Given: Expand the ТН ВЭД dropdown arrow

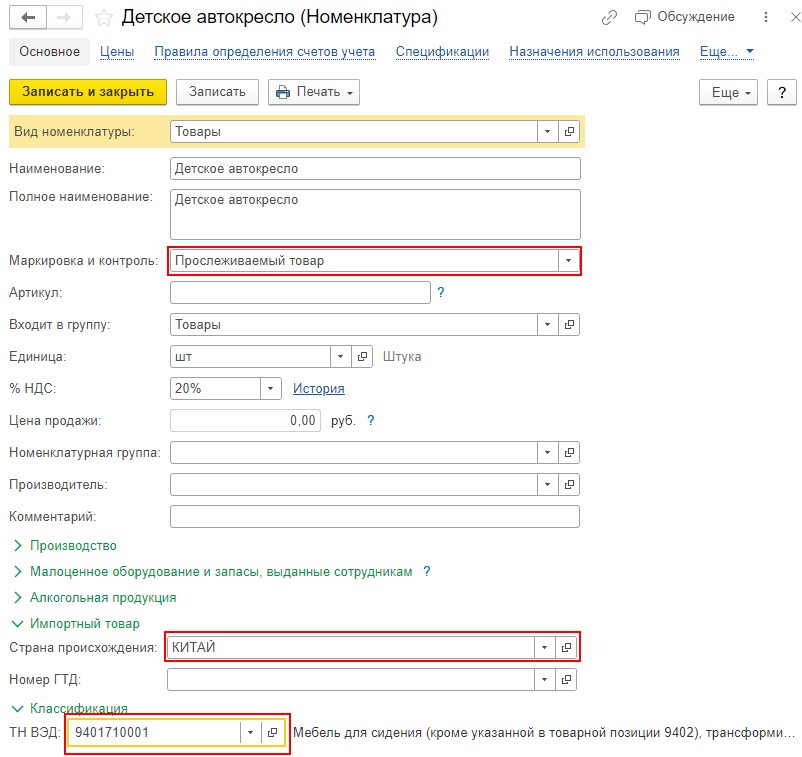Looking at the screenshot, I should (x=250, y=732).
